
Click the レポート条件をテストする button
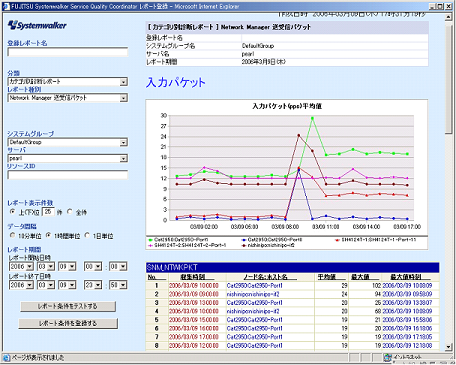[x=68, y=306]
